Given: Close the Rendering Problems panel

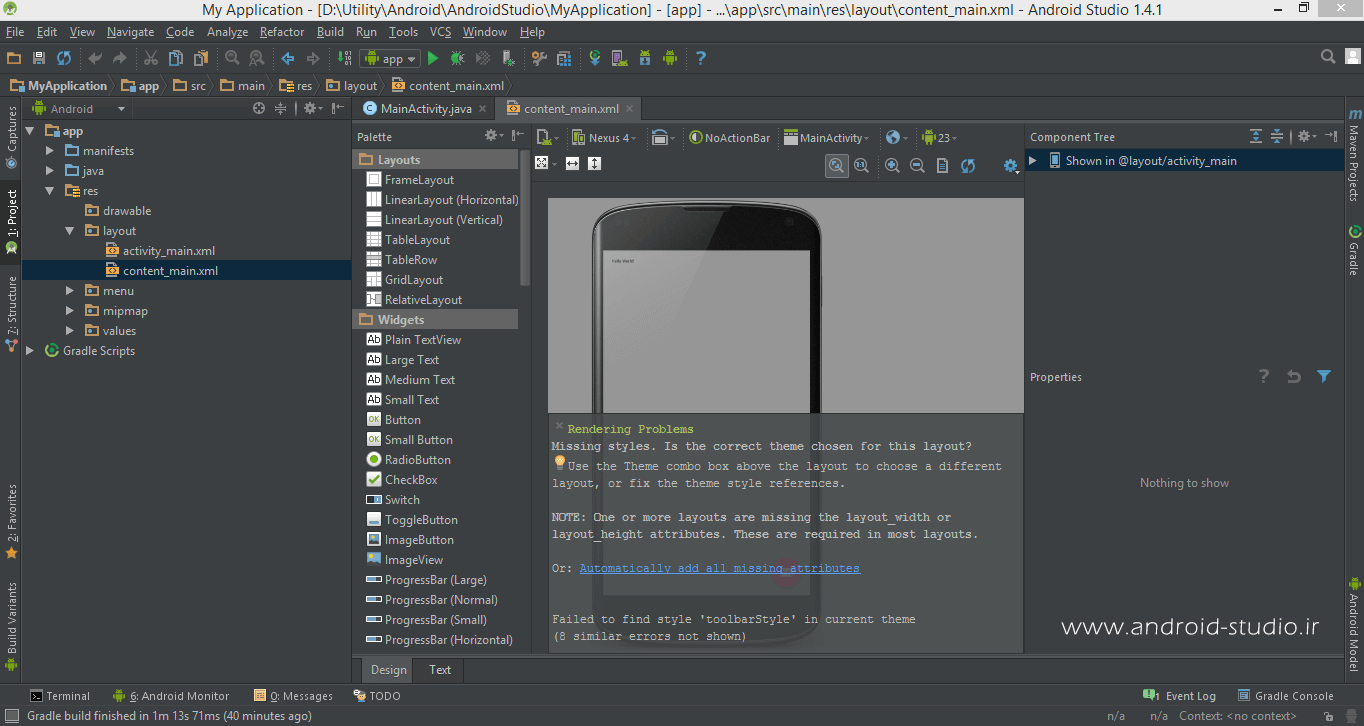Looking at the screenshot, I should click(559, 427).
